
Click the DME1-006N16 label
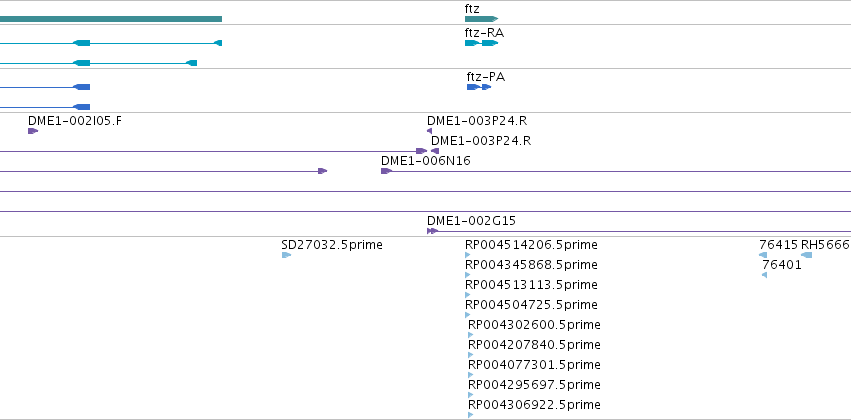tap(426, 161)
